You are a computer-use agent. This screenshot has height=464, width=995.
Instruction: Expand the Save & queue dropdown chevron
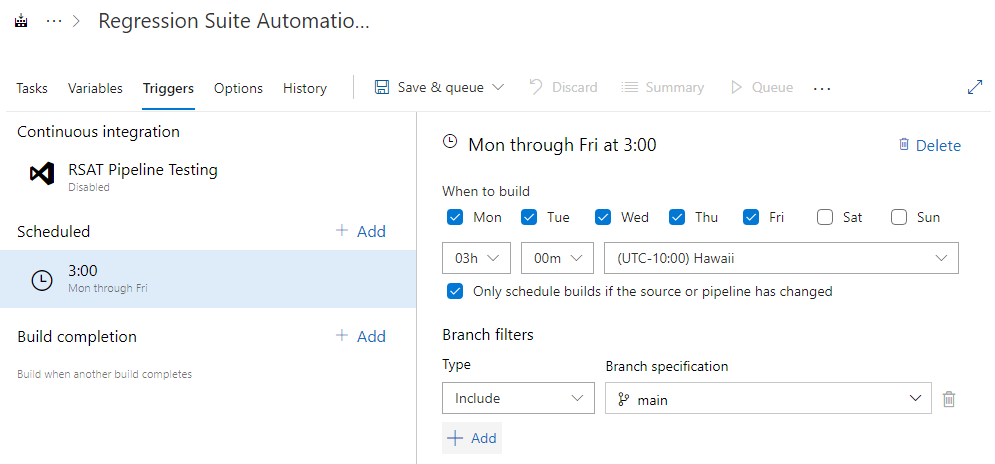[498, 87]
